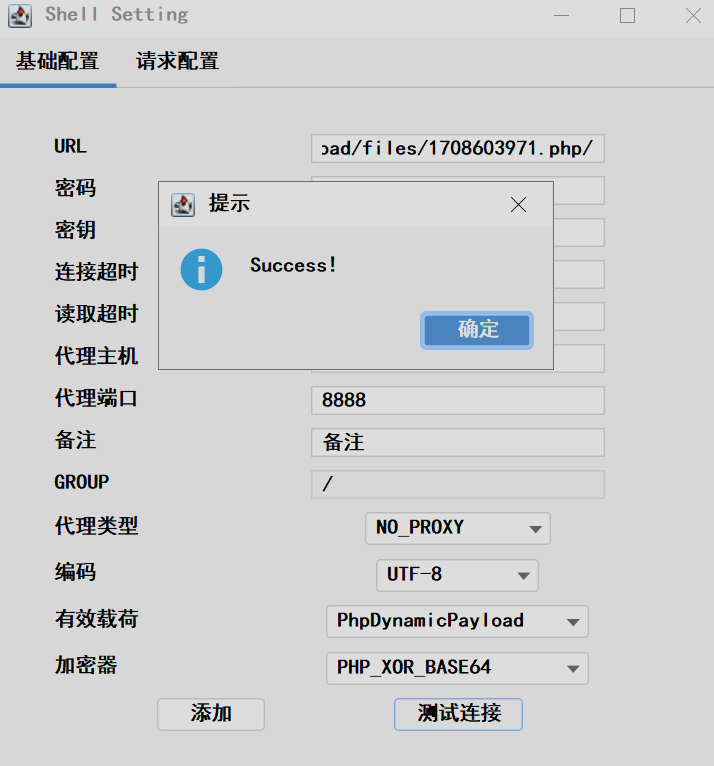
Task: Maximize the Shell Setting window
Action: (628, 16)
